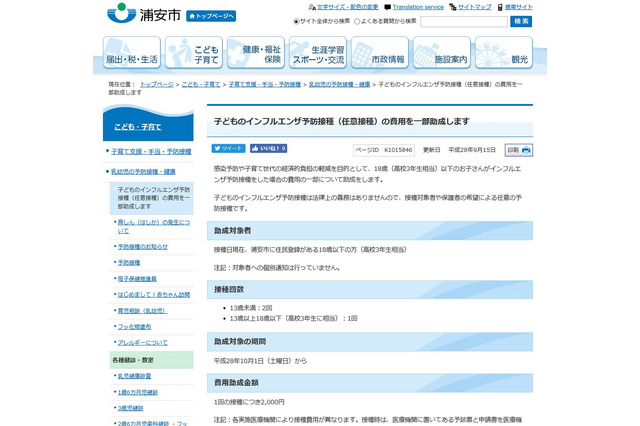The height and width of the screenshot is (426, 640).
Task: Click the 費用助成金額 section heading
Action: pos(370,383)
